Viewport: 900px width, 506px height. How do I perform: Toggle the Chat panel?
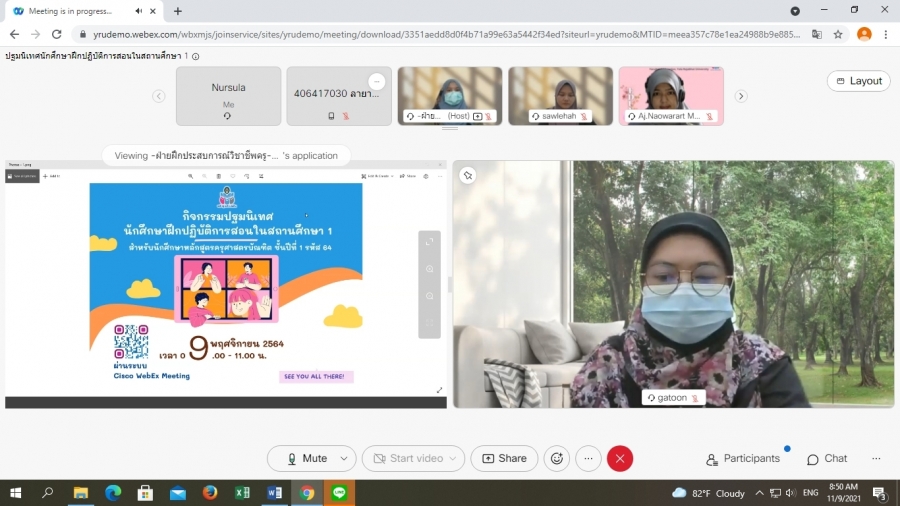coord(827,458)
